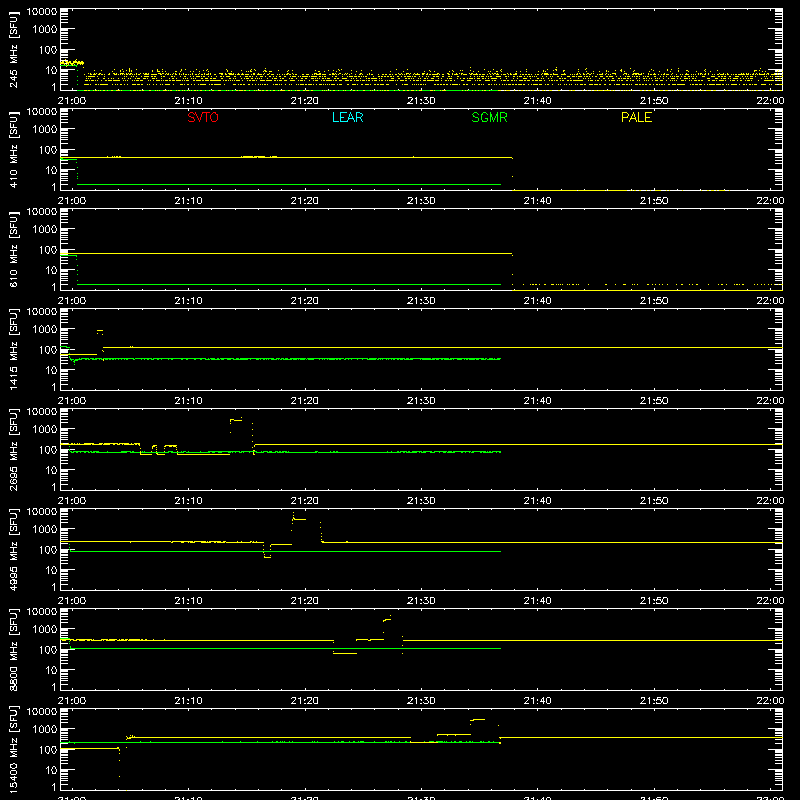Click the 21:20 tick label under 610 MHz plot

coord(305,301)
